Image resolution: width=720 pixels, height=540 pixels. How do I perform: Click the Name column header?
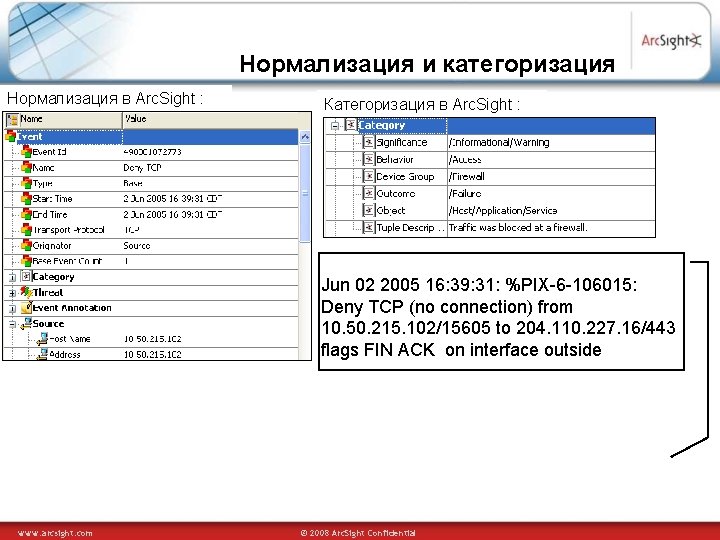(x=64, y=119)
